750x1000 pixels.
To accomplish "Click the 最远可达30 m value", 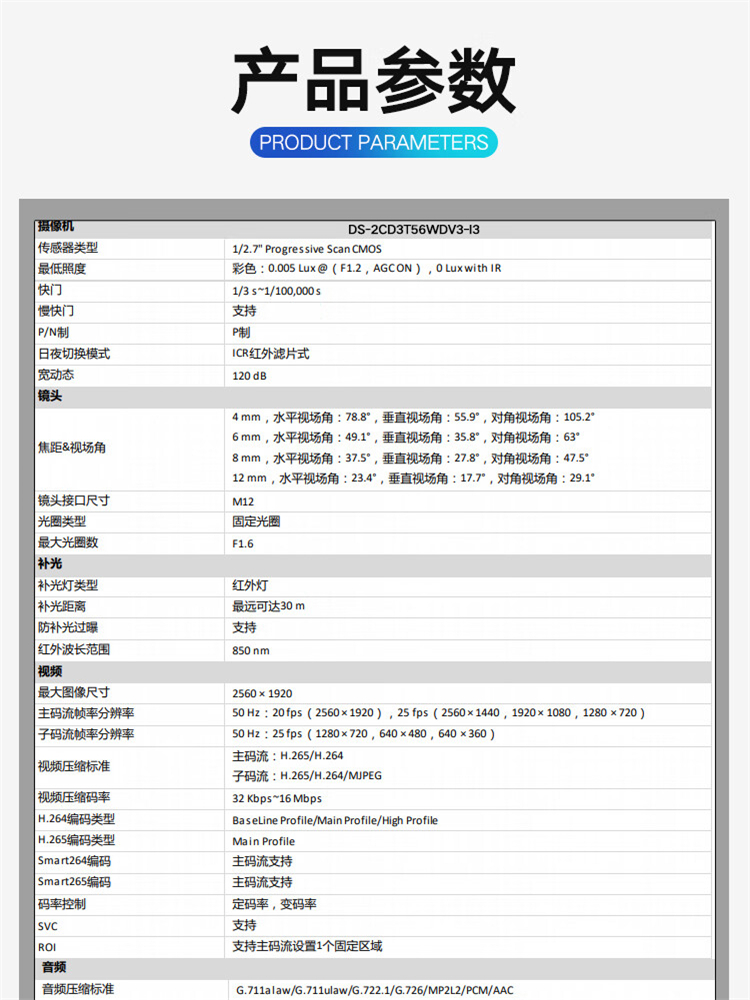I will [268, 606].
